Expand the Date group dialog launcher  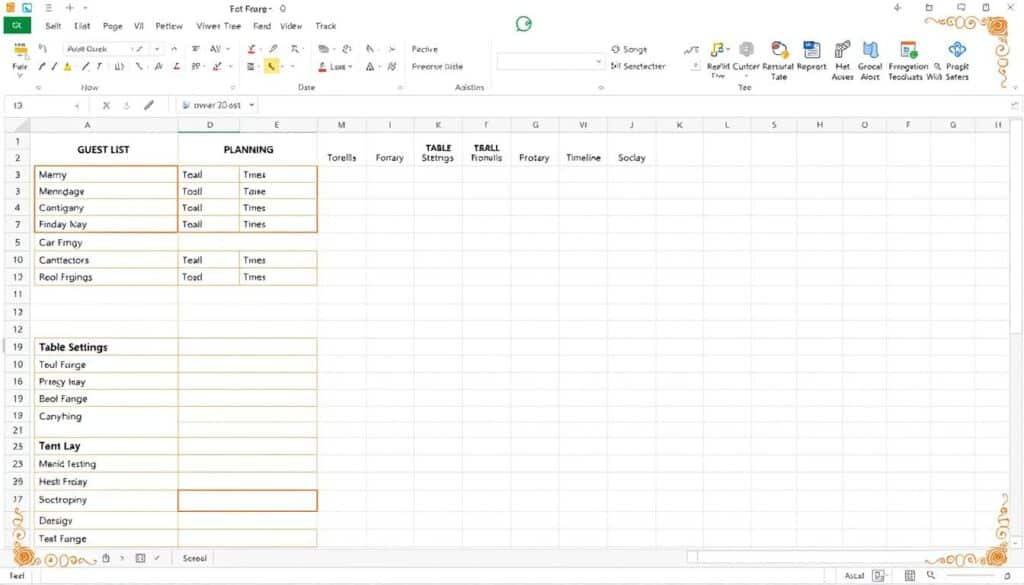(x=400, y=87)
